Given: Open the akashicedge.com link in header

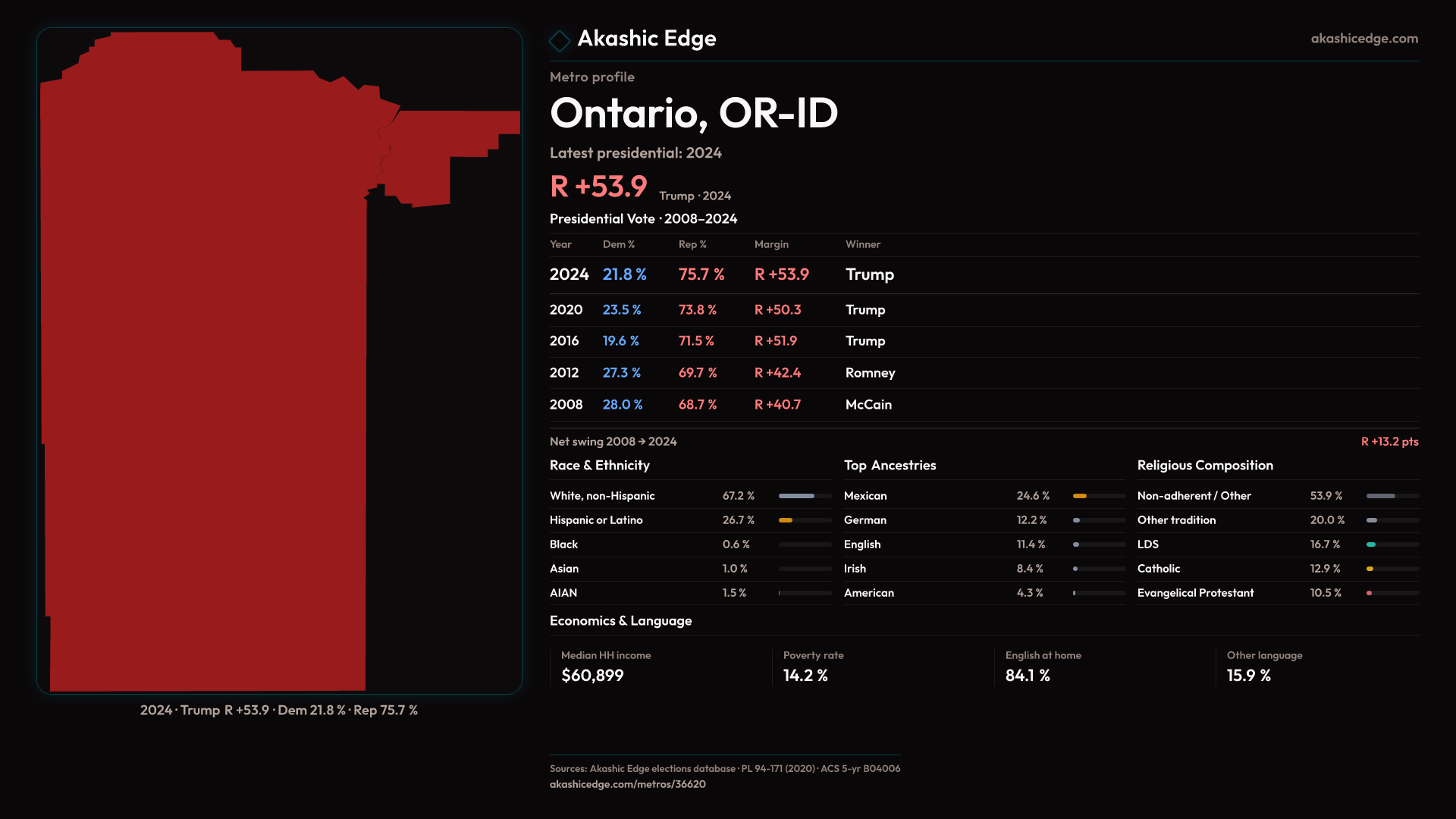Looking at the screenshot, I should tap(1363, 38).
